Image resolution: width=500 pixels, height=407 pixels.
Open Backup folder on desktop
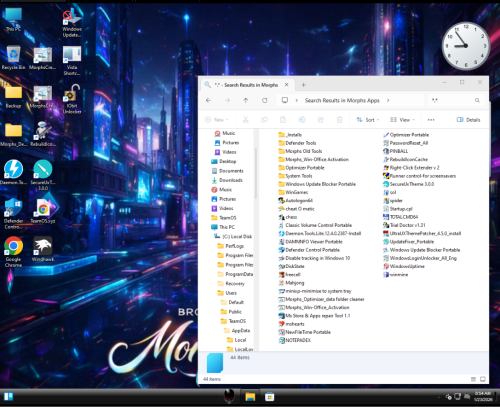[x=13, y=97]
